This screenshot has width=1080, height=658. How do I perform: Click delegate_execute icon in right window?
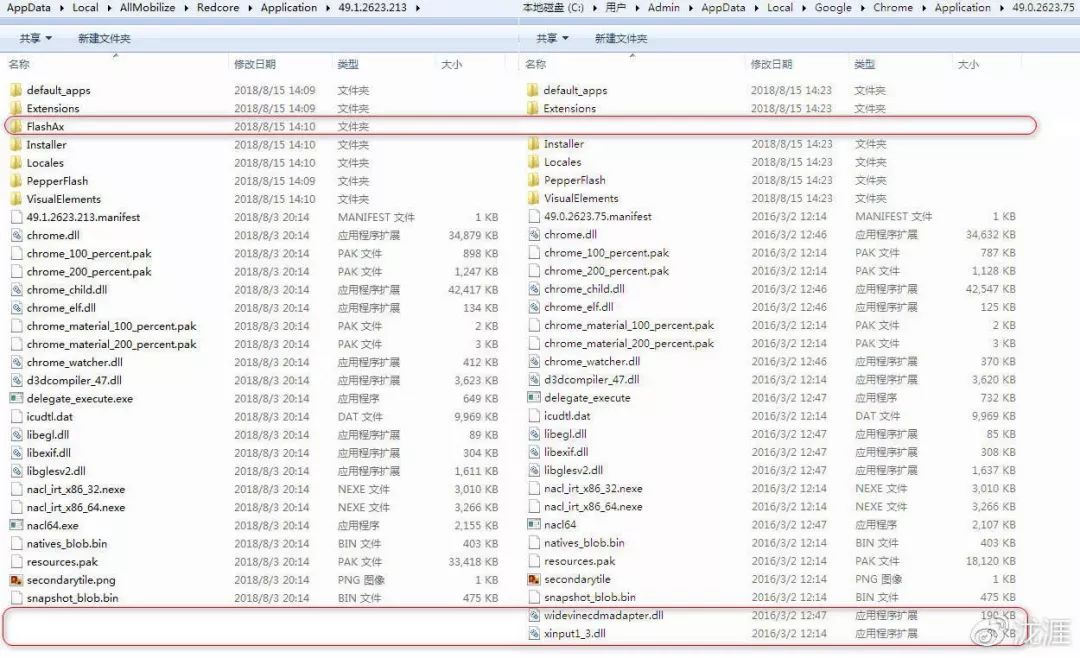(x=533, y=398)
